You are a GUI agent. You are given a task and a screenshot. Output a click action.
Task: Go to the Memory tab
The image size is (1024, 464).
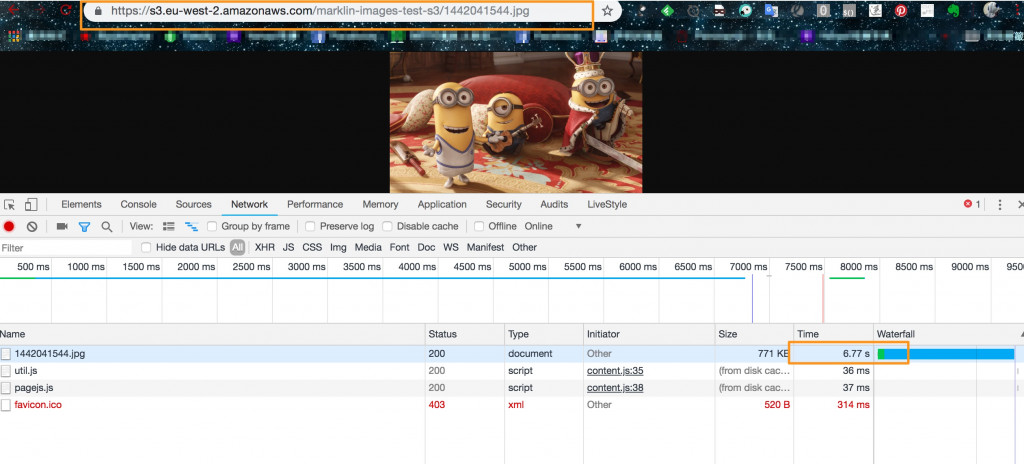pos(380,204)
